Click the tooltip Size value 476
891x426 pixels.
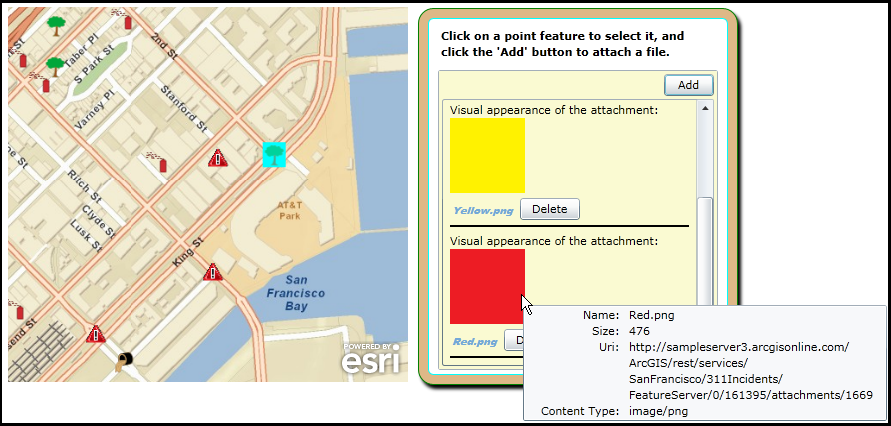click(639, 331)
